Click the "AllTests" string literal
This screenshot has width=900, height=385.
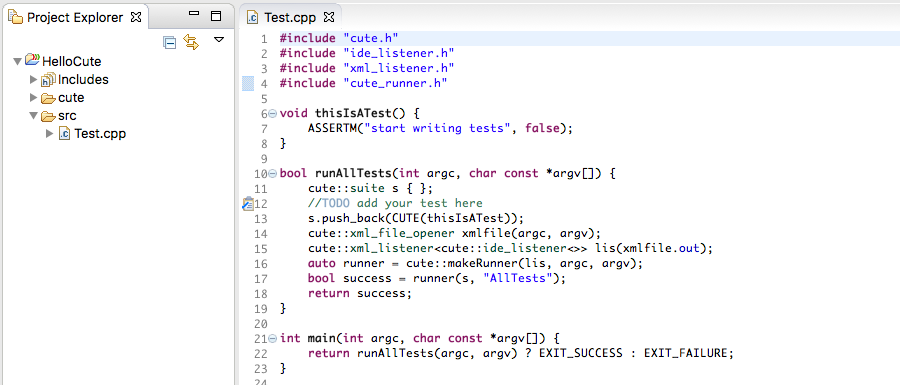tap(518, 278)
